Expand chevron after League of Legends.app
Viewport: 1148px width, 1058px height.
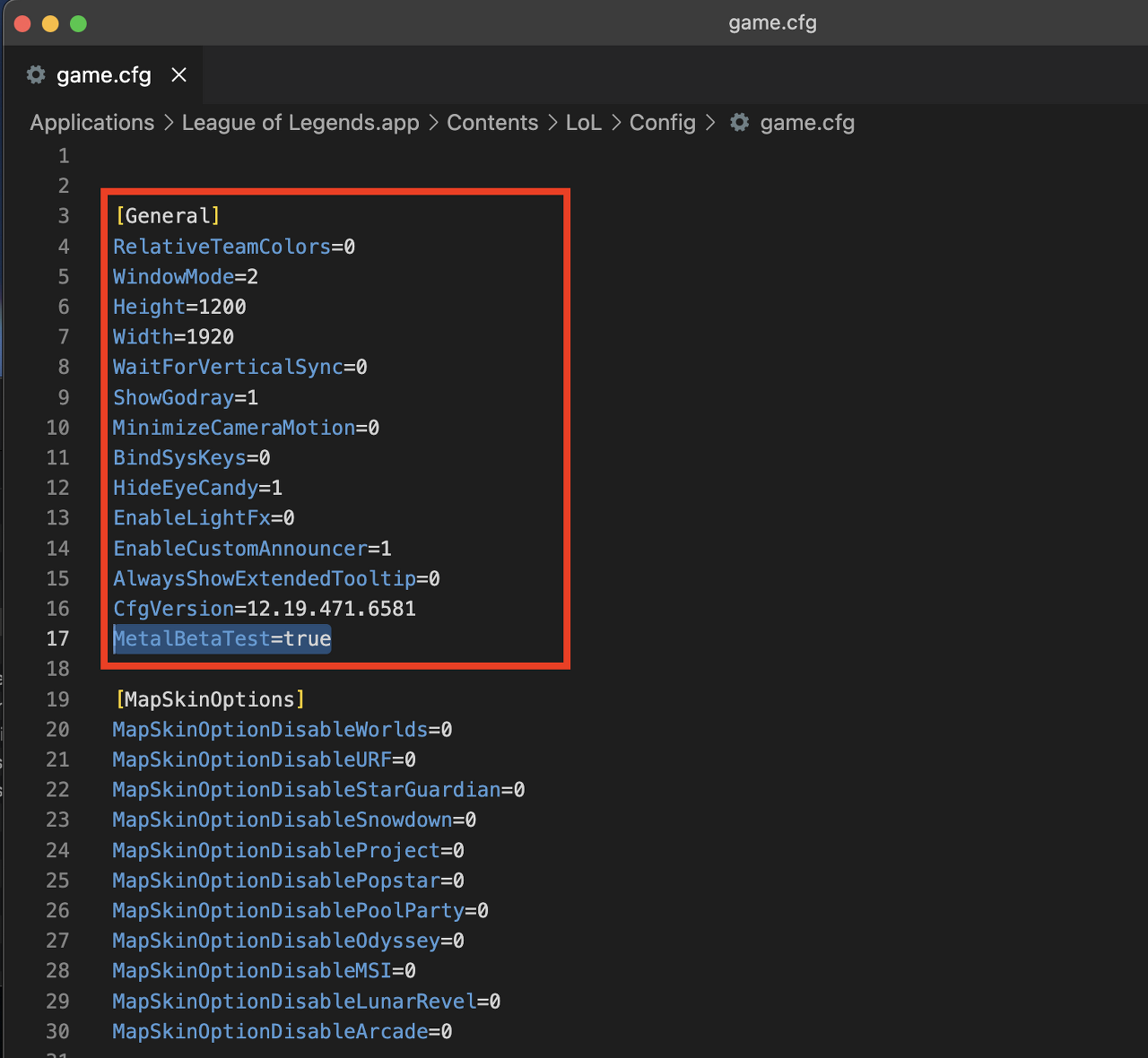[x=433, y=123]
